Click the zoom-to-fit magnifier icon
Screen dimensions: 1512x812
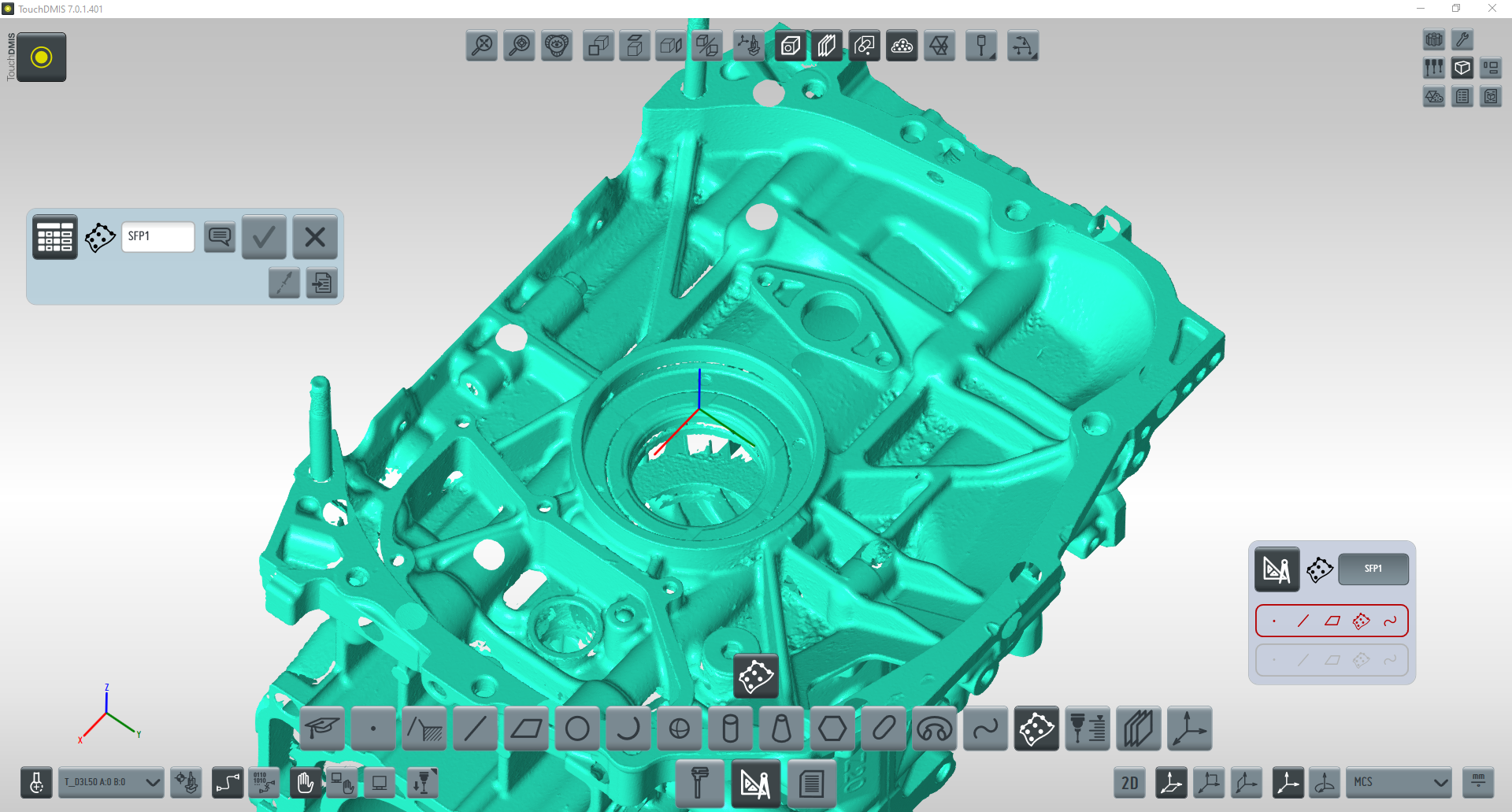pyautogui.click(x=481, y=46)
